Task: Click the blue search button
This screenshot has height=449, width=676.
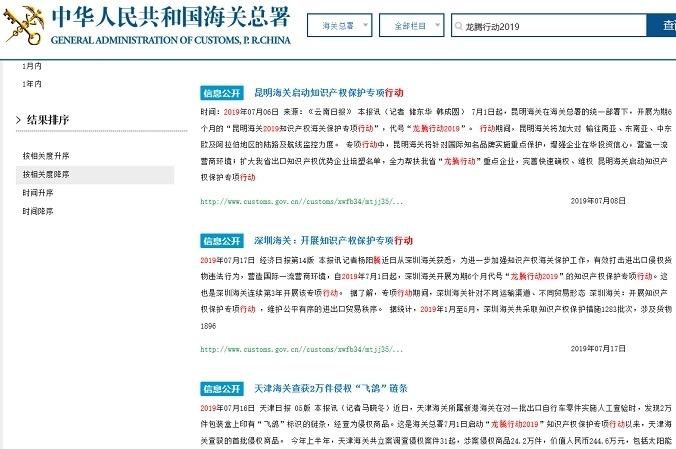Action: (x=662, y=25)
